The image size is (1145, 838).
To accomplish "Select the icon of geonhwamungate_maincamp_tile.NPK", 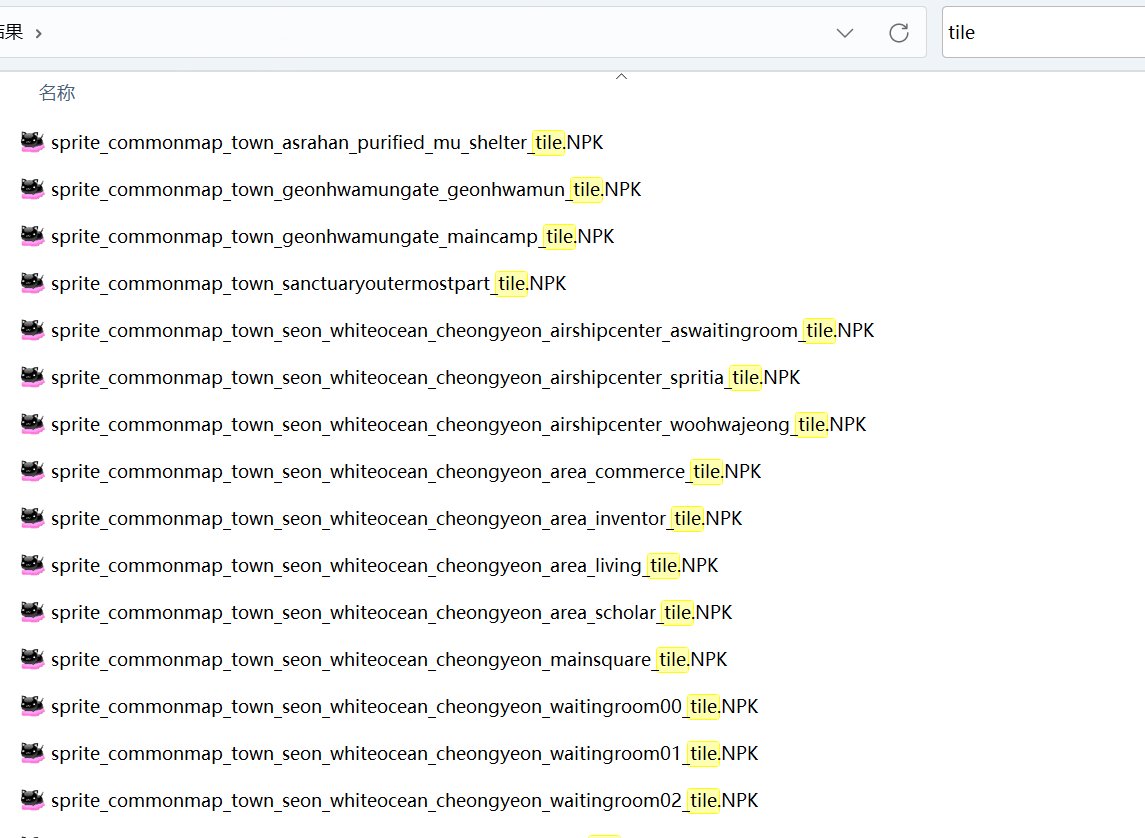I will 33,236.
